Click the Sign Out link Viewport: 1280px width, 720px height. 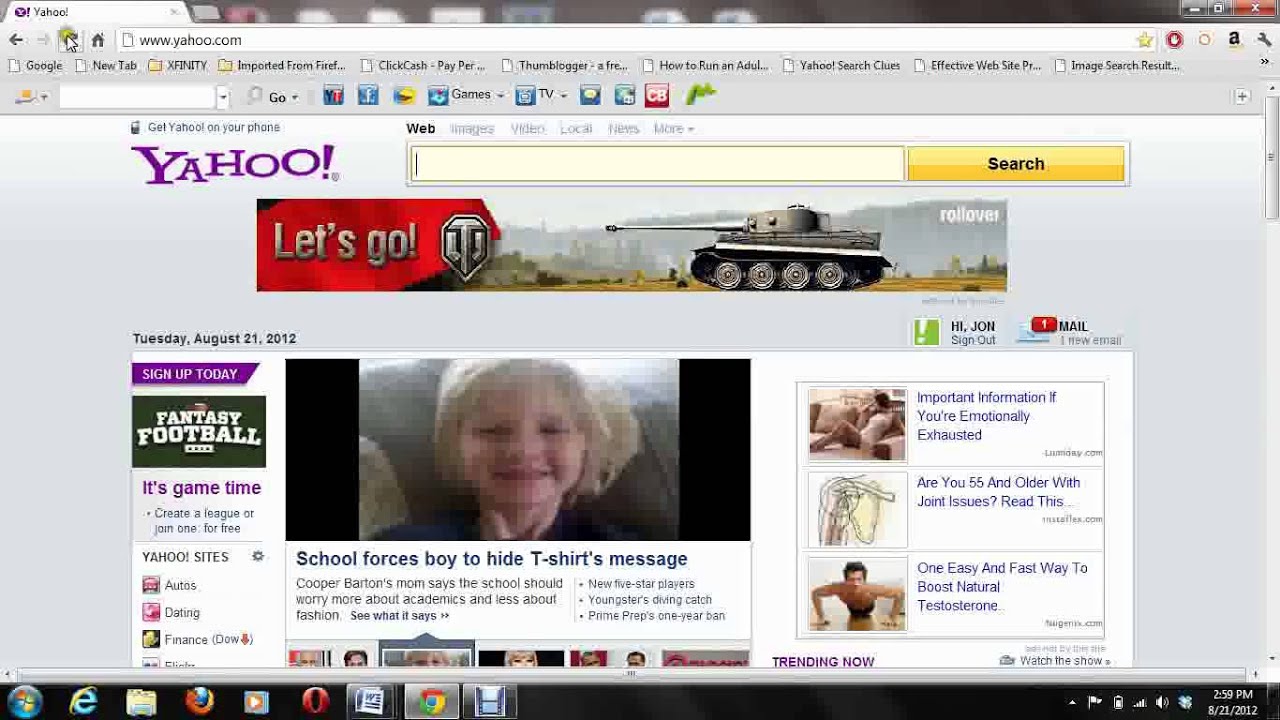(x=973, y=341)
